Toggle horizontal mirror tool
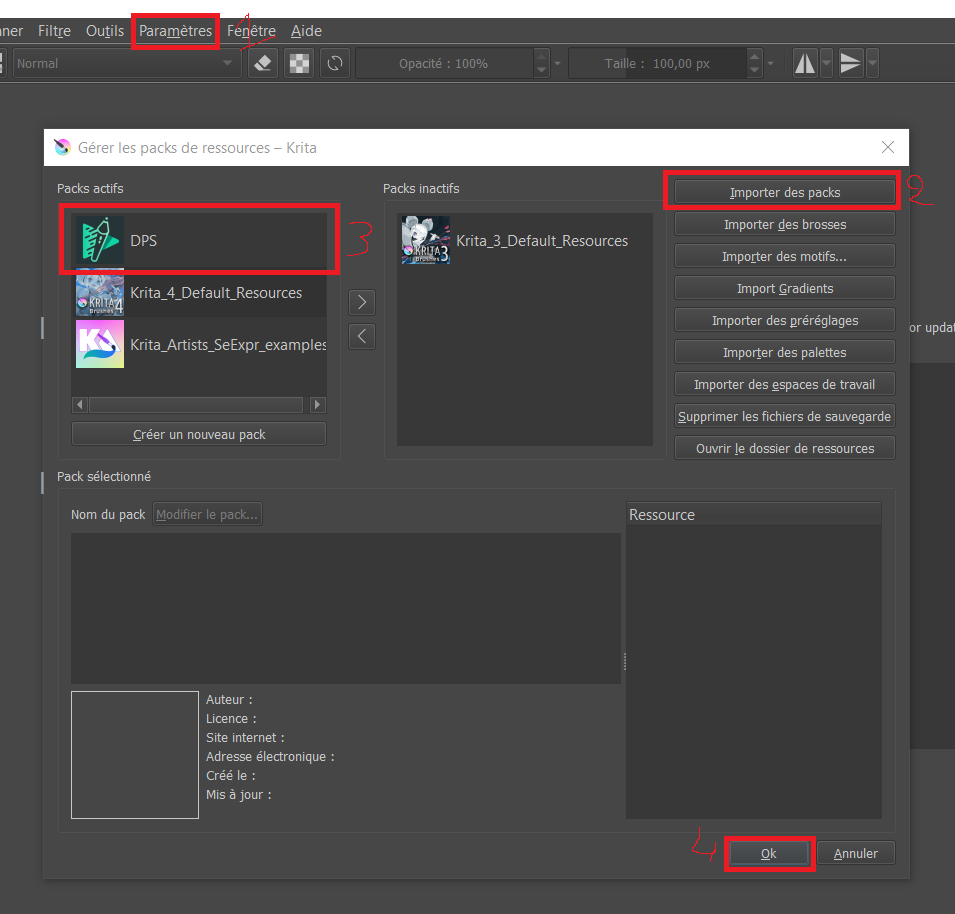955x914 pixels. point(805,63)
